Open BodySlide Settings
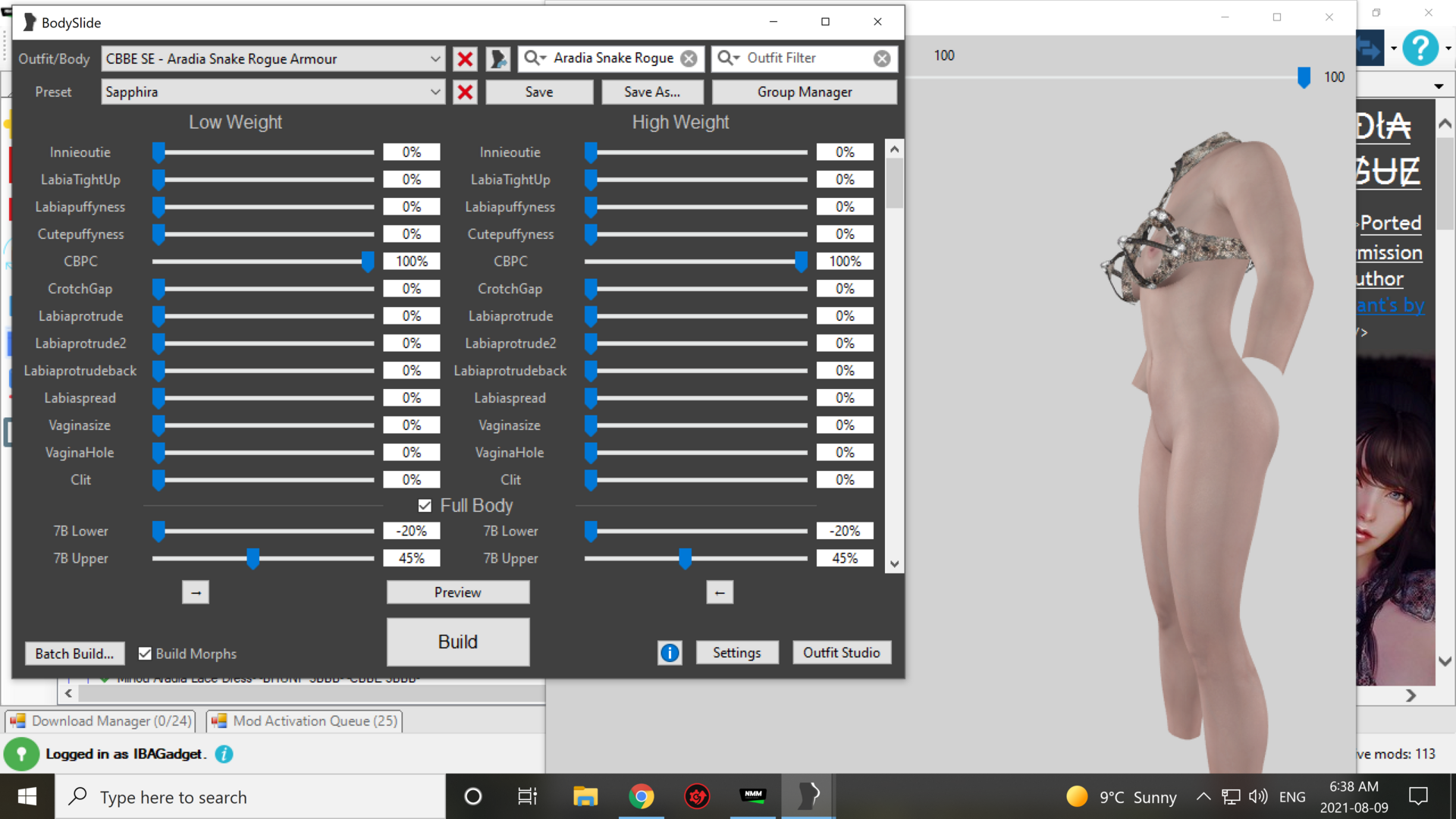This screenshot has height=819, width=1456. click(736, 653)
